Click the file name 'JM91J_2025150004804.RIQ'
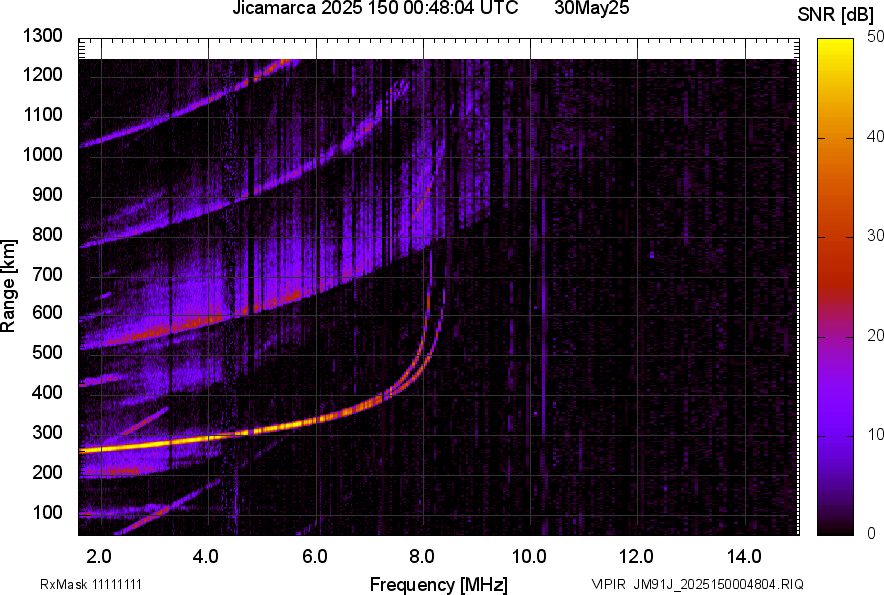The width and height of the screenshot is (884, 595). 718,584
